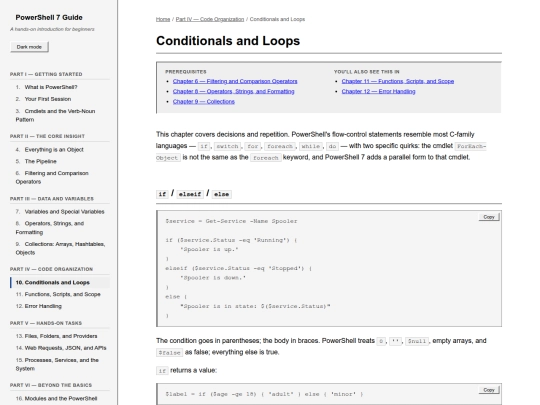Click the PART III — DATA AND VARIABLES heading
The height and width of the screenshot is (405, 540).
click(x=52, y=199)
